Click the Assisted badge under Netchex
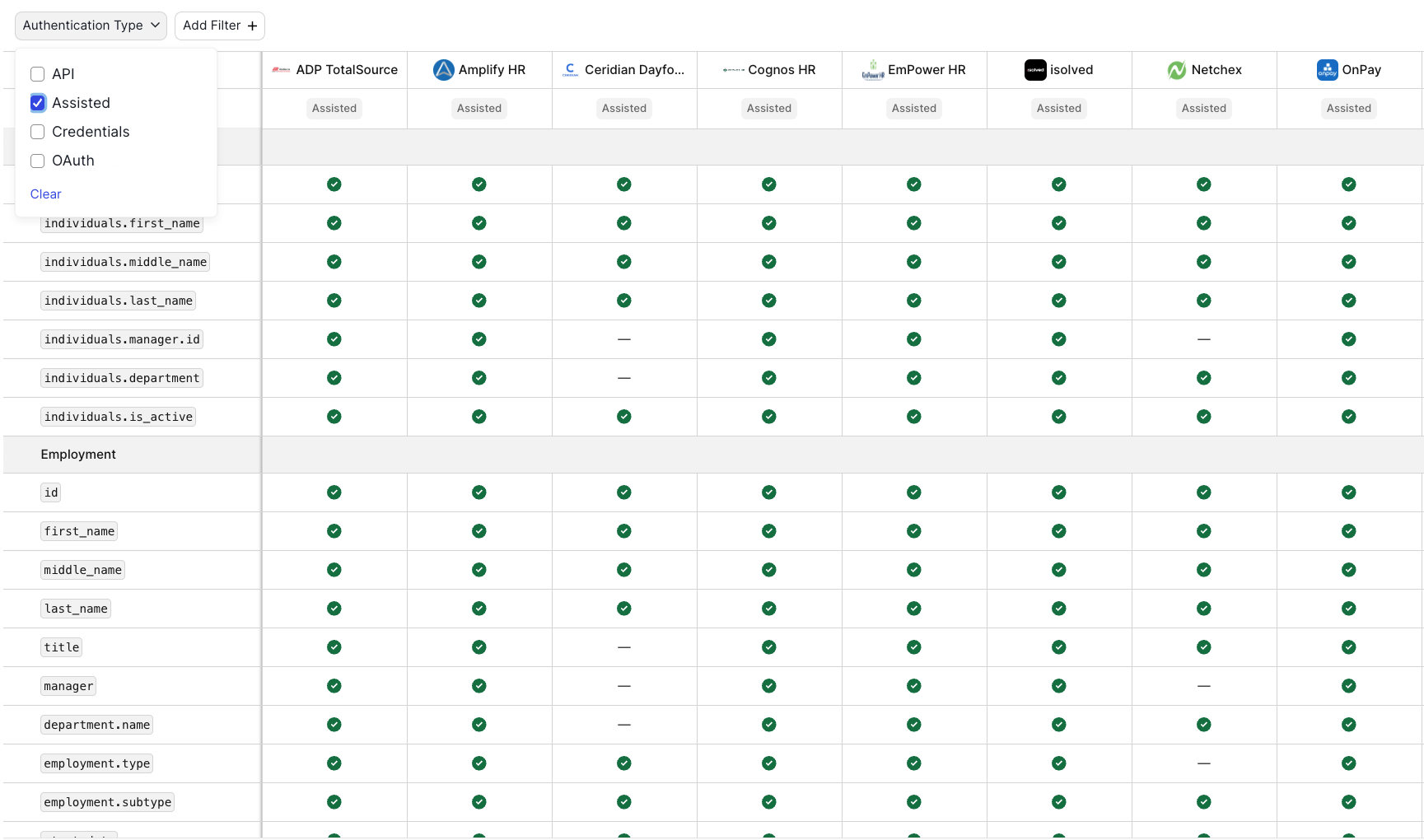This screenshot has width=1424, height=840. (1204, 108)
